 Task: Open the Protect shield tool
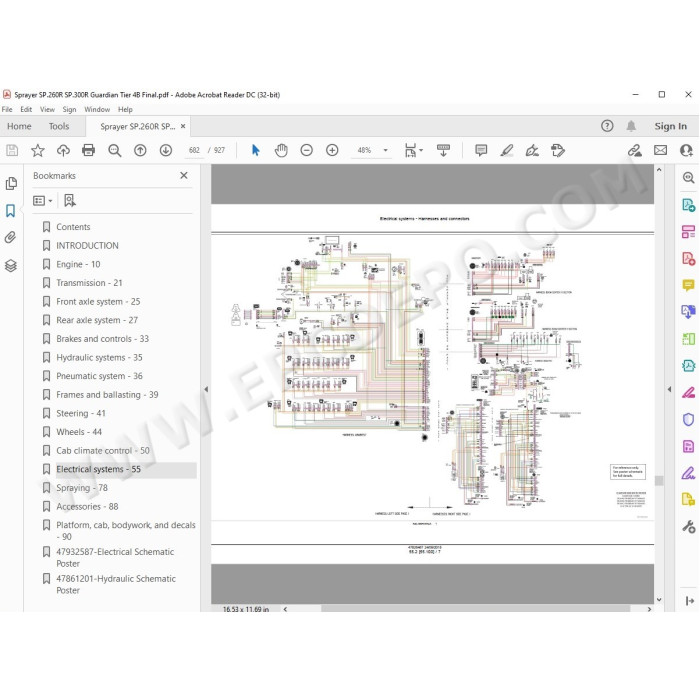[688, 420]
